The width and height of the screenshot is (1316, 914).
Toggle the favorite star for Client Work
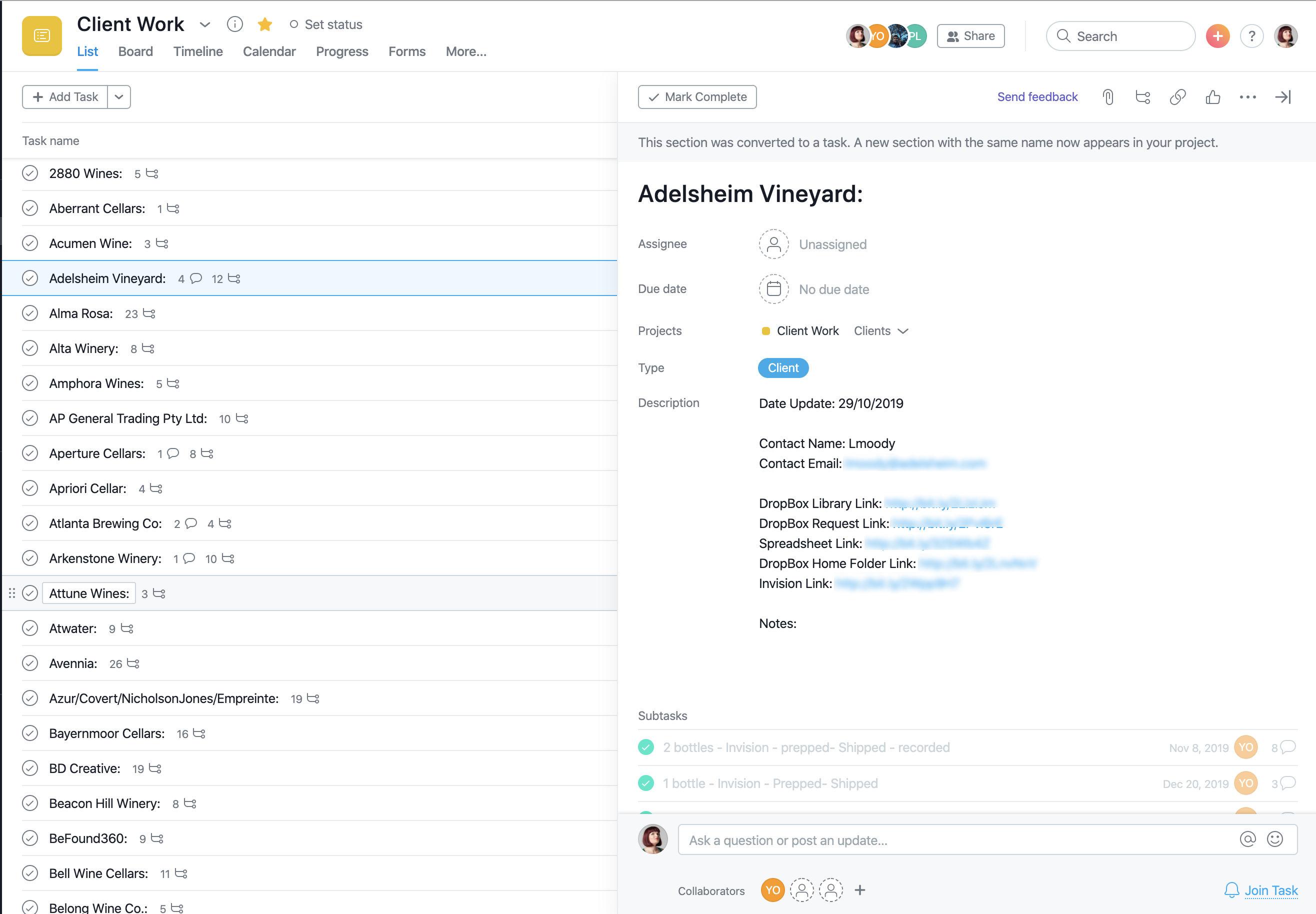264,24
